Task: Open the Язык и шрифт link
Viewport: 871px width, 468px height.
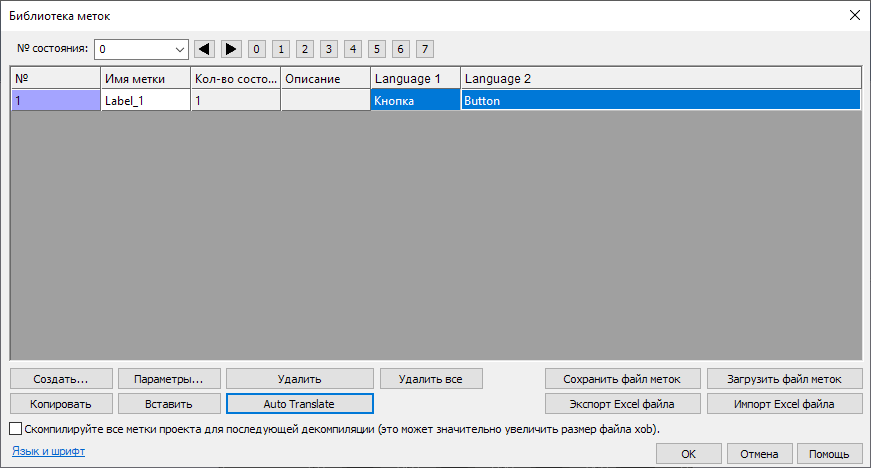Action: 48,452
